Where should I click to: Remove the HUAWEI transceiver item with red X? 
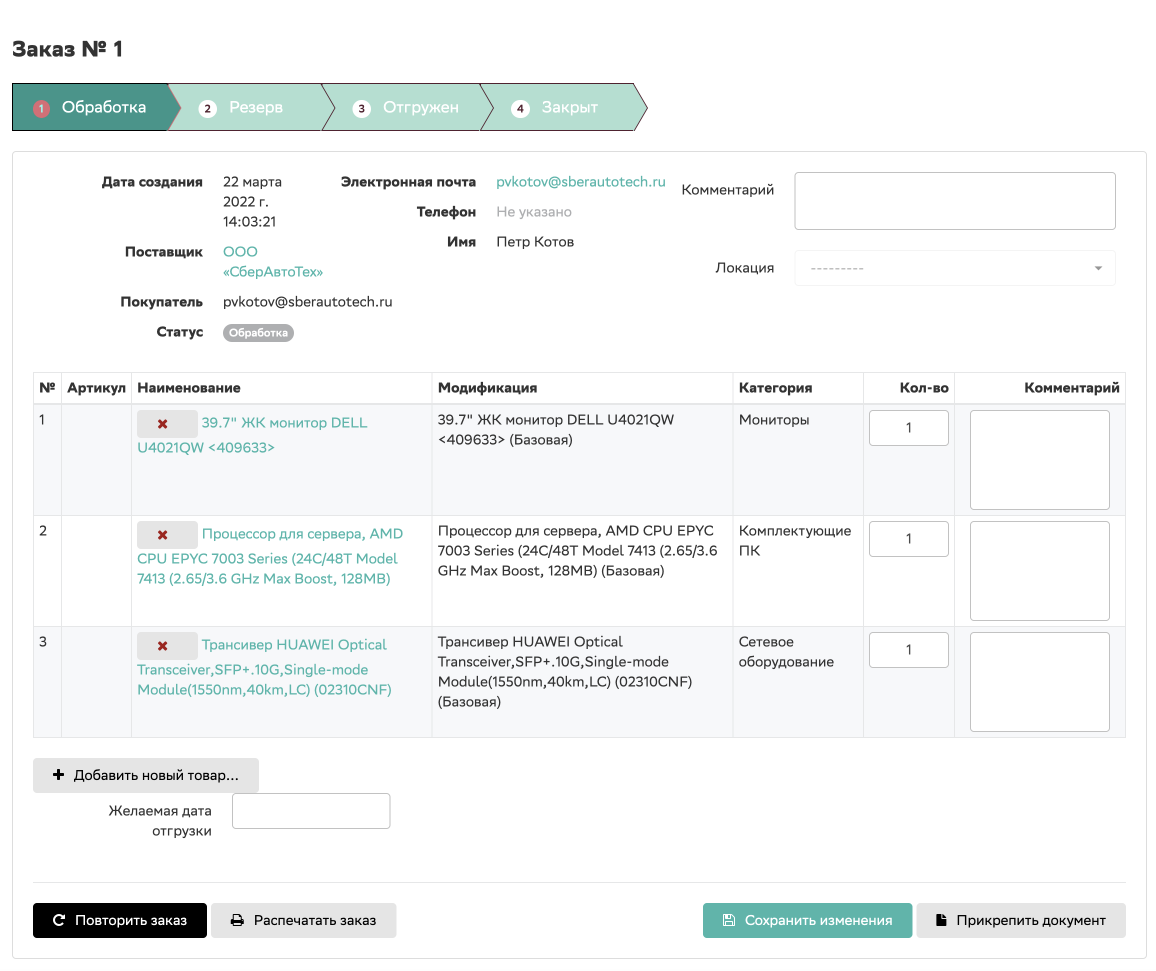point(163,645)
